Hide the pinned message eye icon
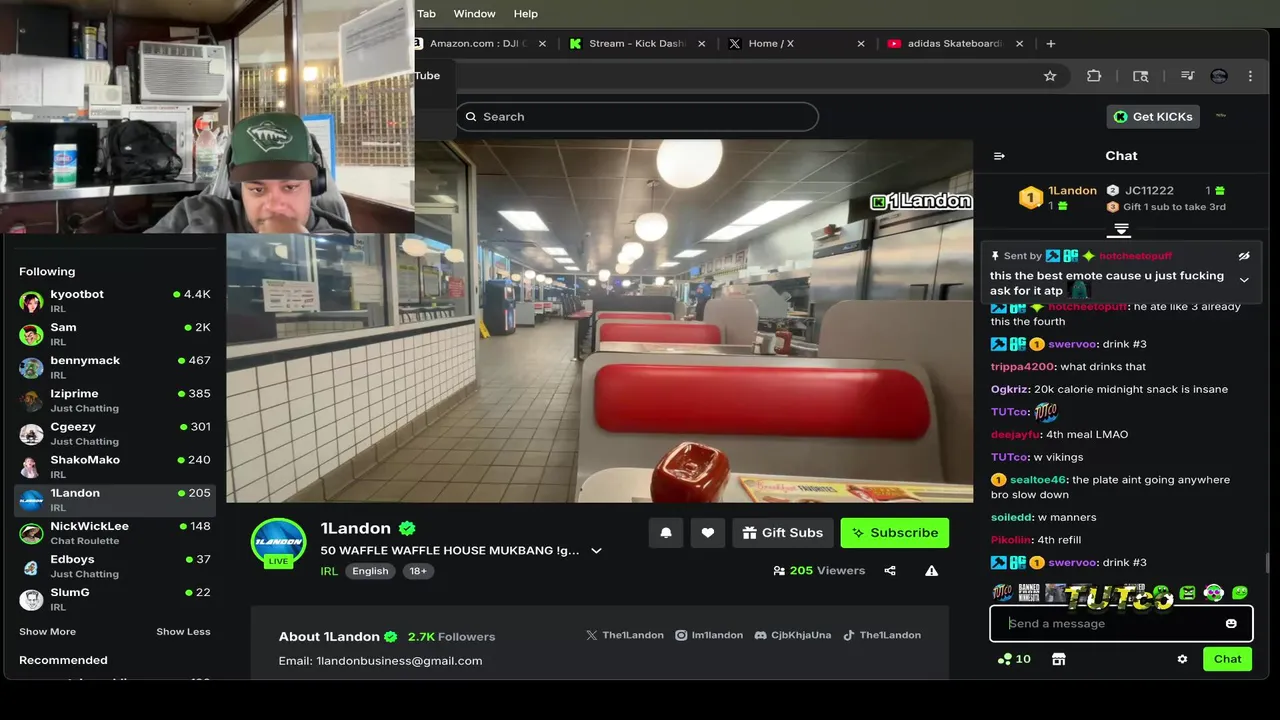This screenshot has width=1280, height=720. (x=1244, y=256)
